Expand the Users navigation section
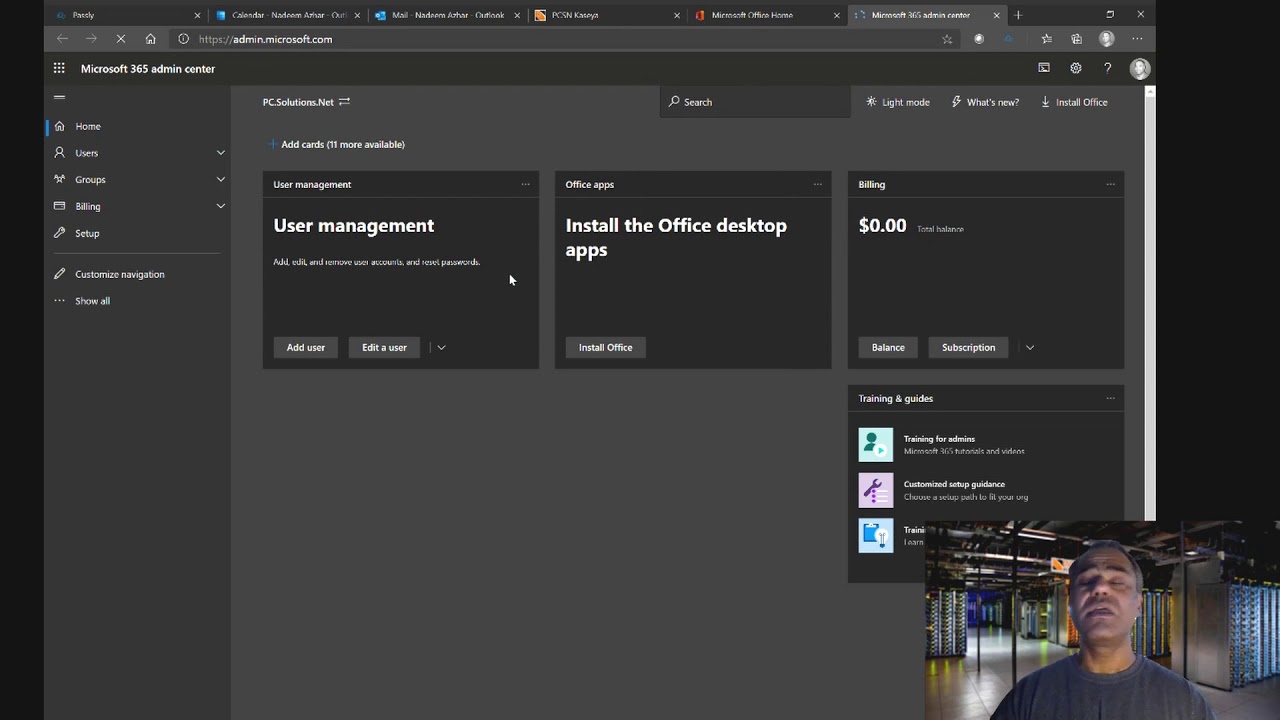The width and height of the screenshot is (1280, 720). (220, 153)
